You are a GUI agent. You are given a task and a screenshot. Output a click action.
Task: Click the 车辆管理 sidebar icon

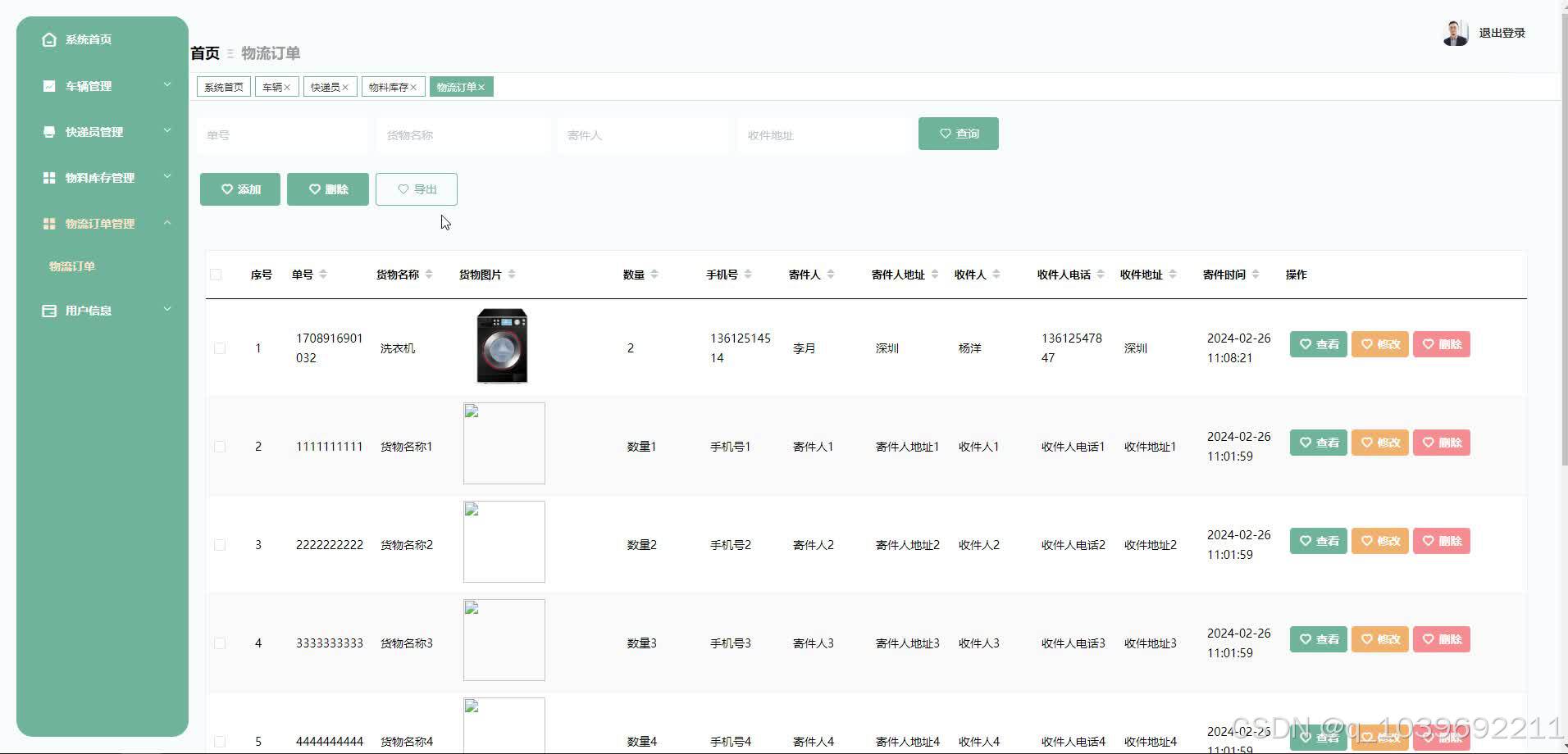[x=49, y=86]
